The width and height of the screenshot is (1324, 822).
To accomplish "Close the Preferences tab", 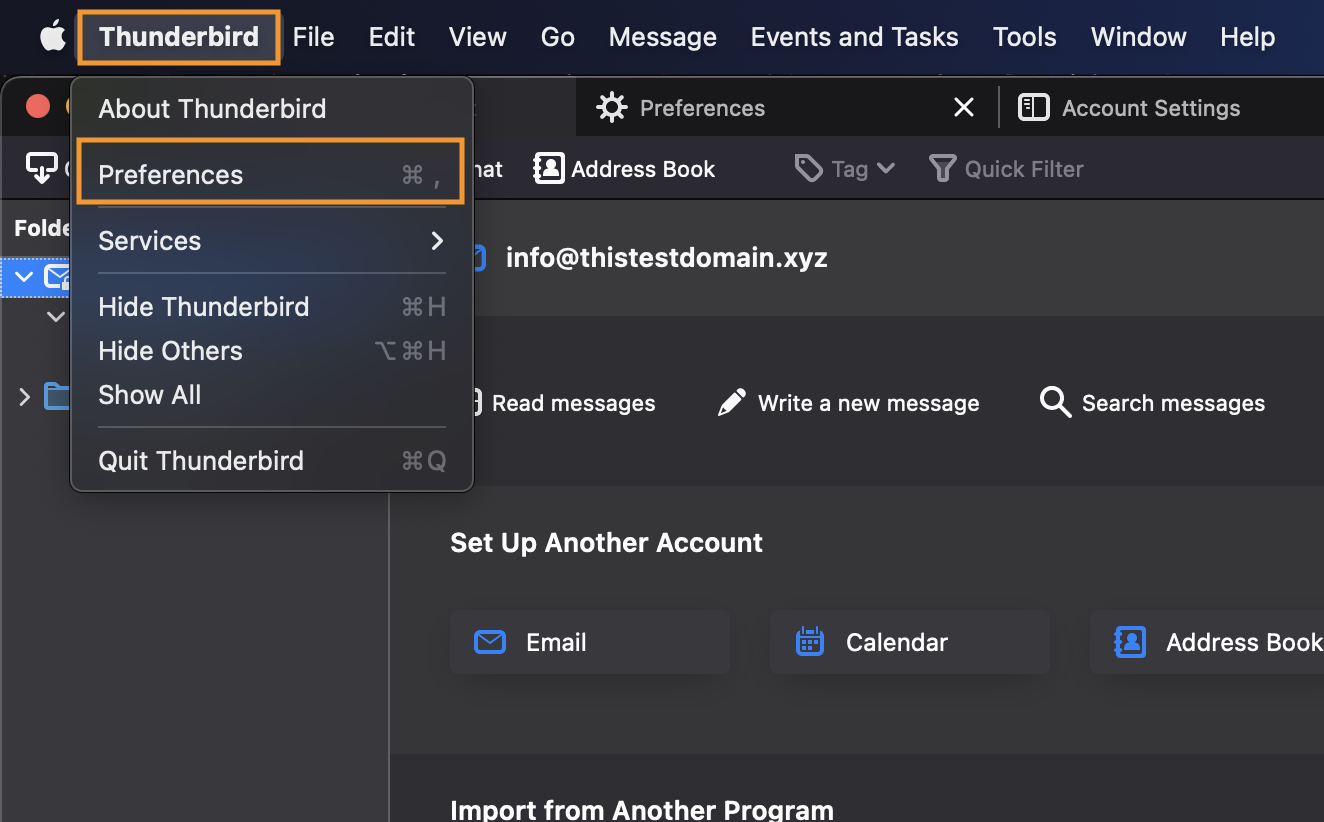I will [964, 107].
